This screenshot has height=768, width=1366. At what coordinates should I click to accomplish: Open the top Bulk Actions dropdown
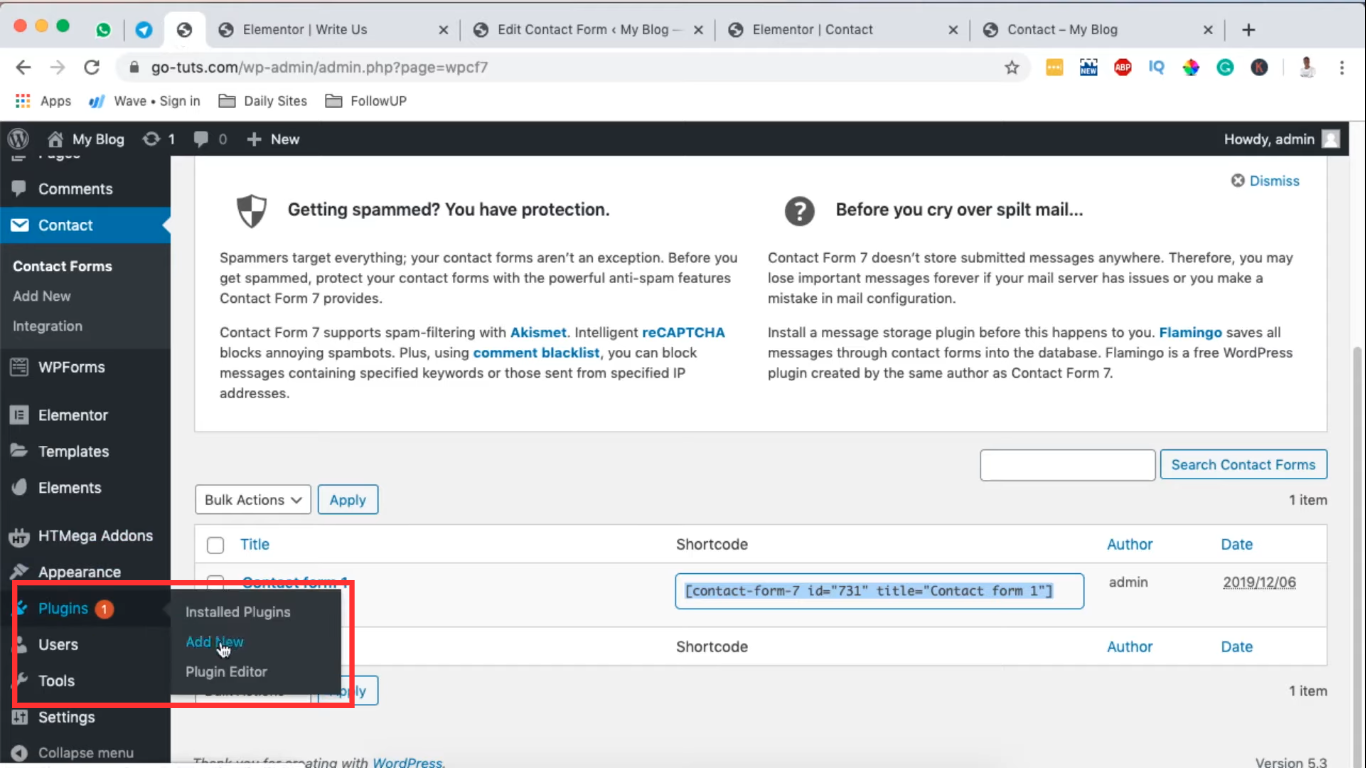tap(253, 500)
